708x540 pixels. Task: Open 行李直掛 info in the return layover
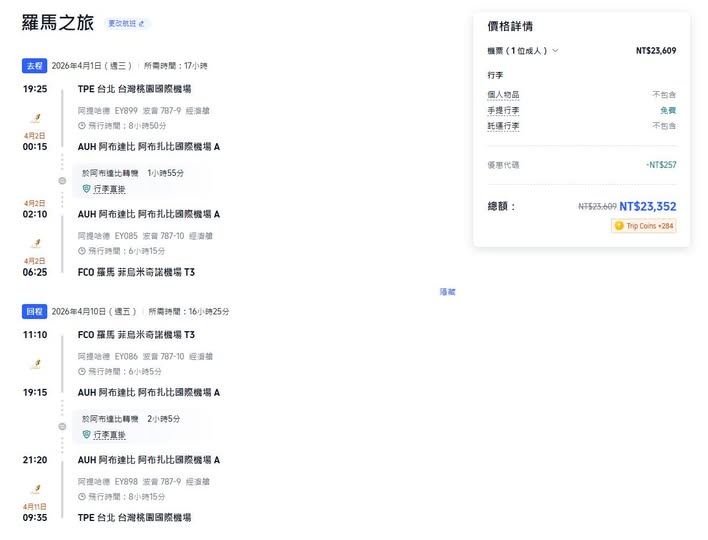click(x=109, y=435)
